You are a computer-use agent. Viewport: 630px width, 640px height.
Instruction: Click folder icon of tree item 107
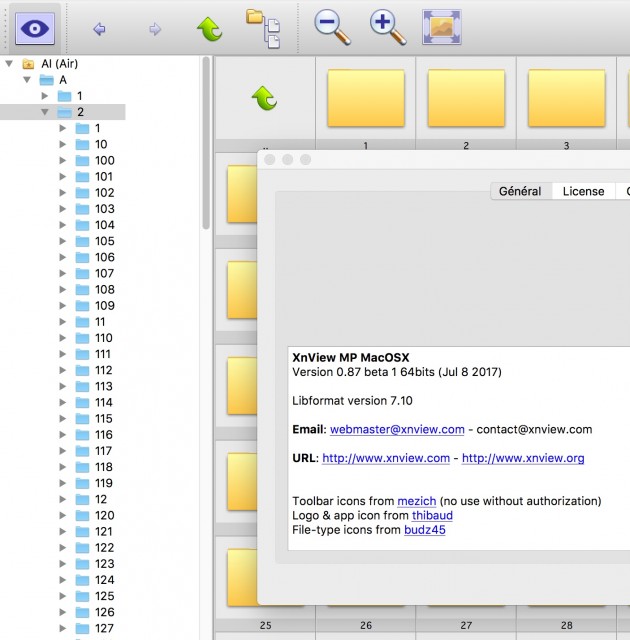pos(82,273)
